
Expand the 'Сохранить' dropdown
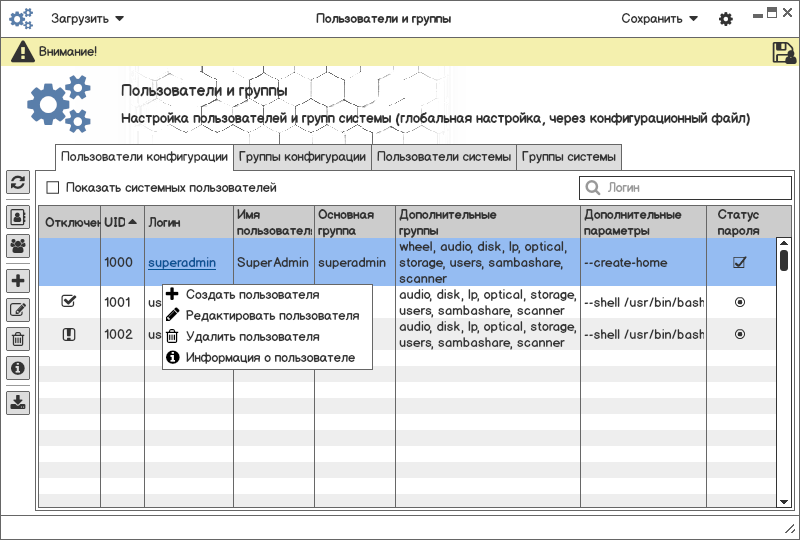tap(659, 18)
